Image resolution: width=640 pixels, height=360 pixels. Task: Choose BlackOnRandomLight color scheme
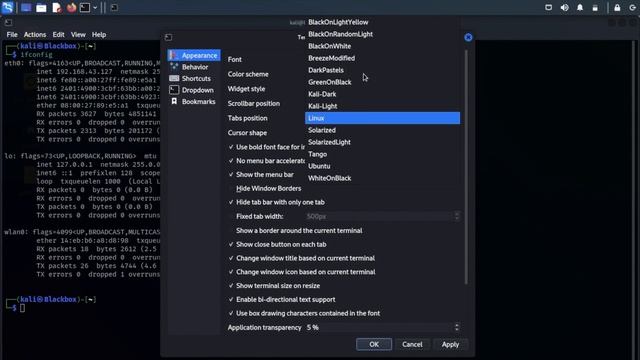[x=382, y=34]
